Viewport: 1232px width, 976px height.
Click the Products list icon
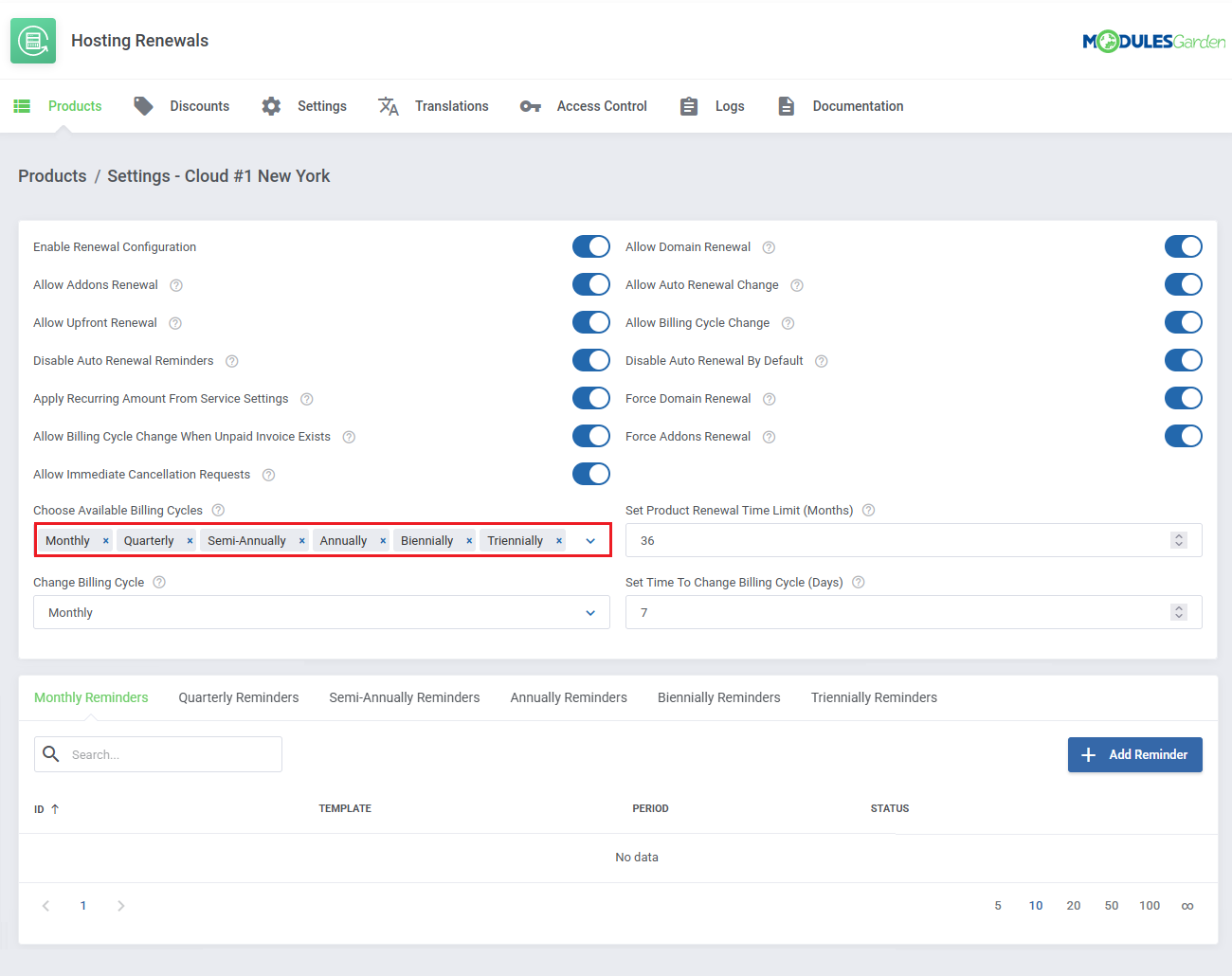(x=22, y=106)
